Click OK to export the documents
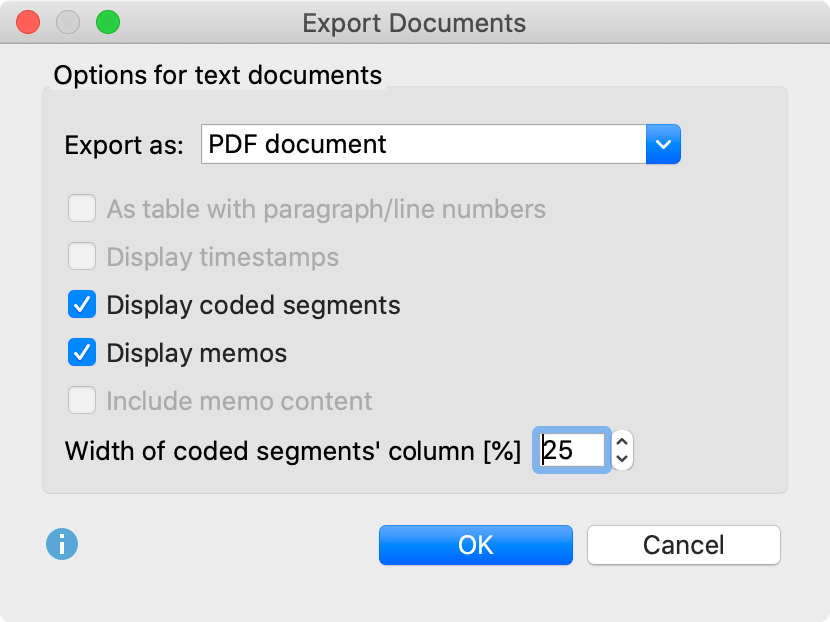Image resolution: width=830 pixels, height=622 pixels. pos(475,545)
